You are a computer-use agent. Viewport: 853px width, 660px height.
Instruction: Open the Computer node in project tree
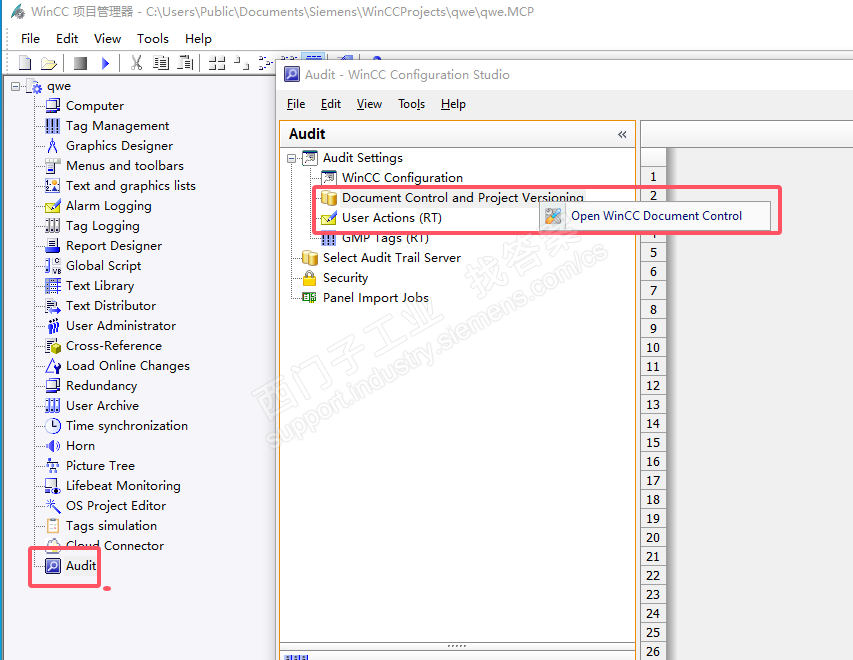(x=95, y=106)
